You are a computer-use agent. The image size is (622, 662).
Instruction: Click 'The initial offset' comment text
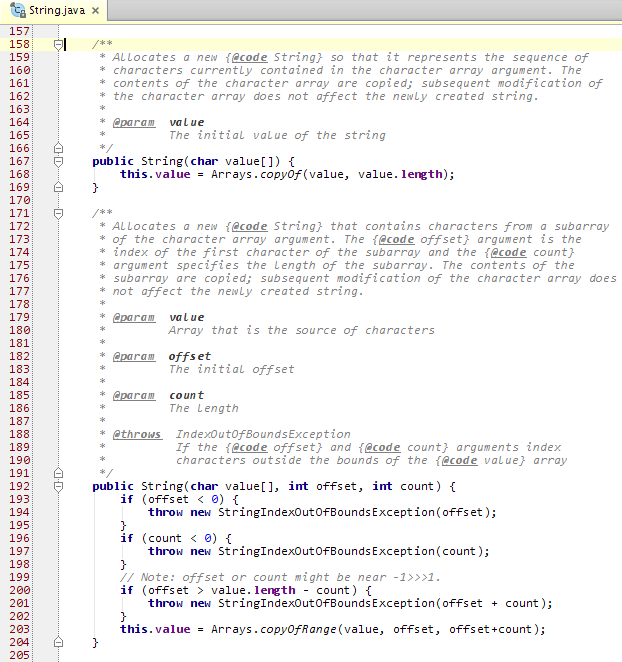[x=231, y=369]
